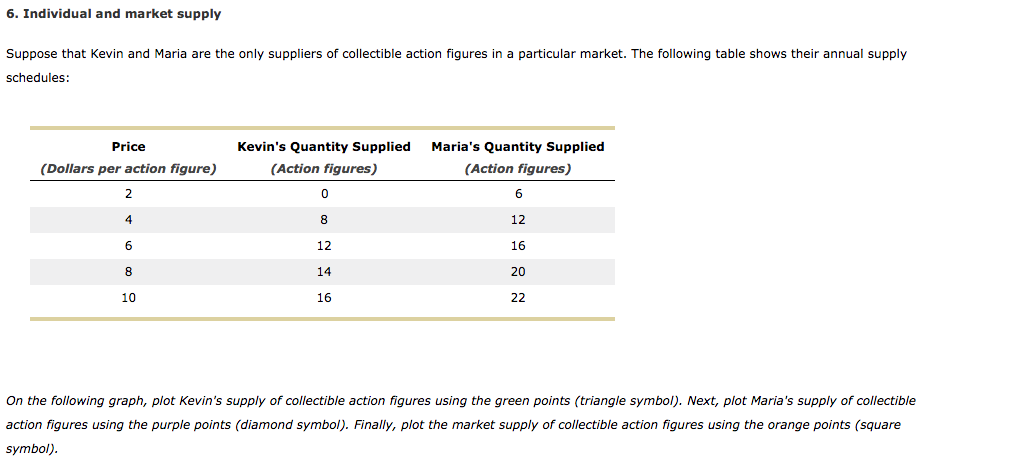1011x469 pixels.
Task: Click Maria's quantity of 22 cell
Action: [518, 297]
